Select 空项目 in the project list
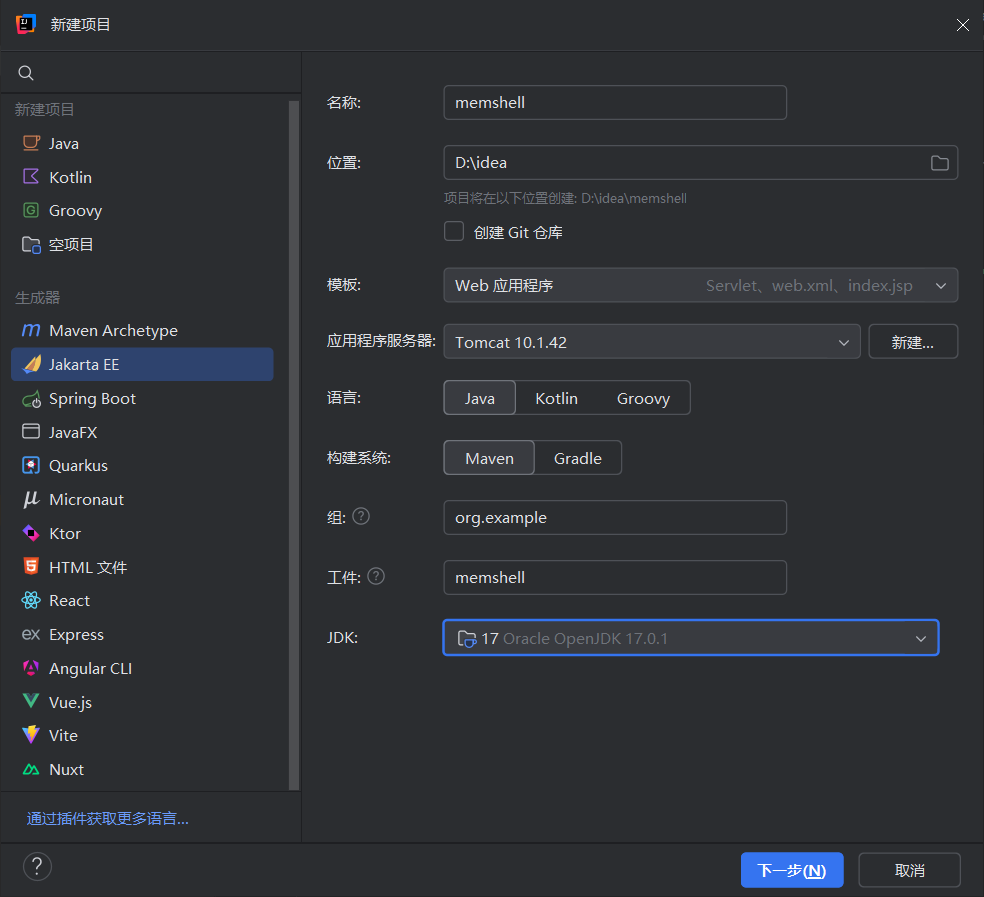 pyautogui.click(x=71, y=245)
